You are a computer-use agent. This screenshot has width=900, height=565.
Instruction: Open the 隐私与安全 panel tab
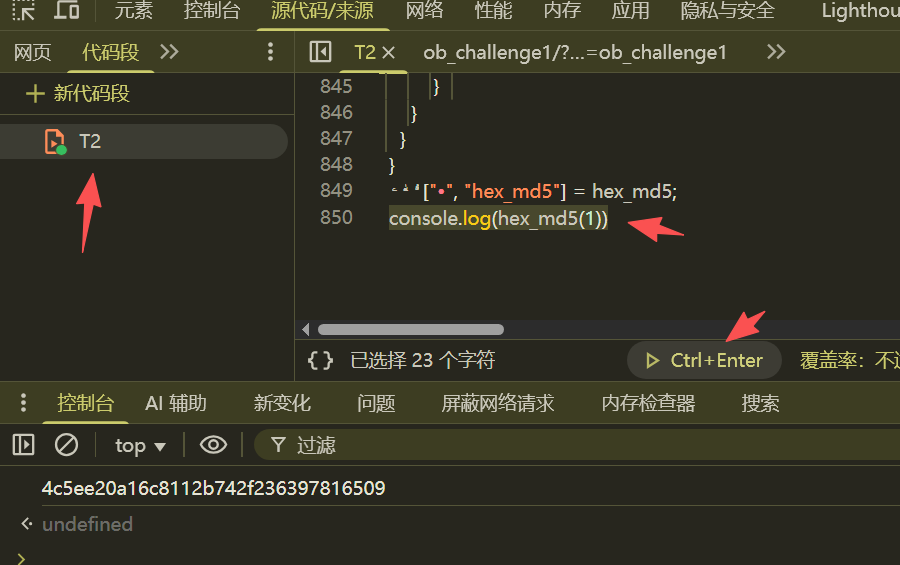click(x=727, y=10)
